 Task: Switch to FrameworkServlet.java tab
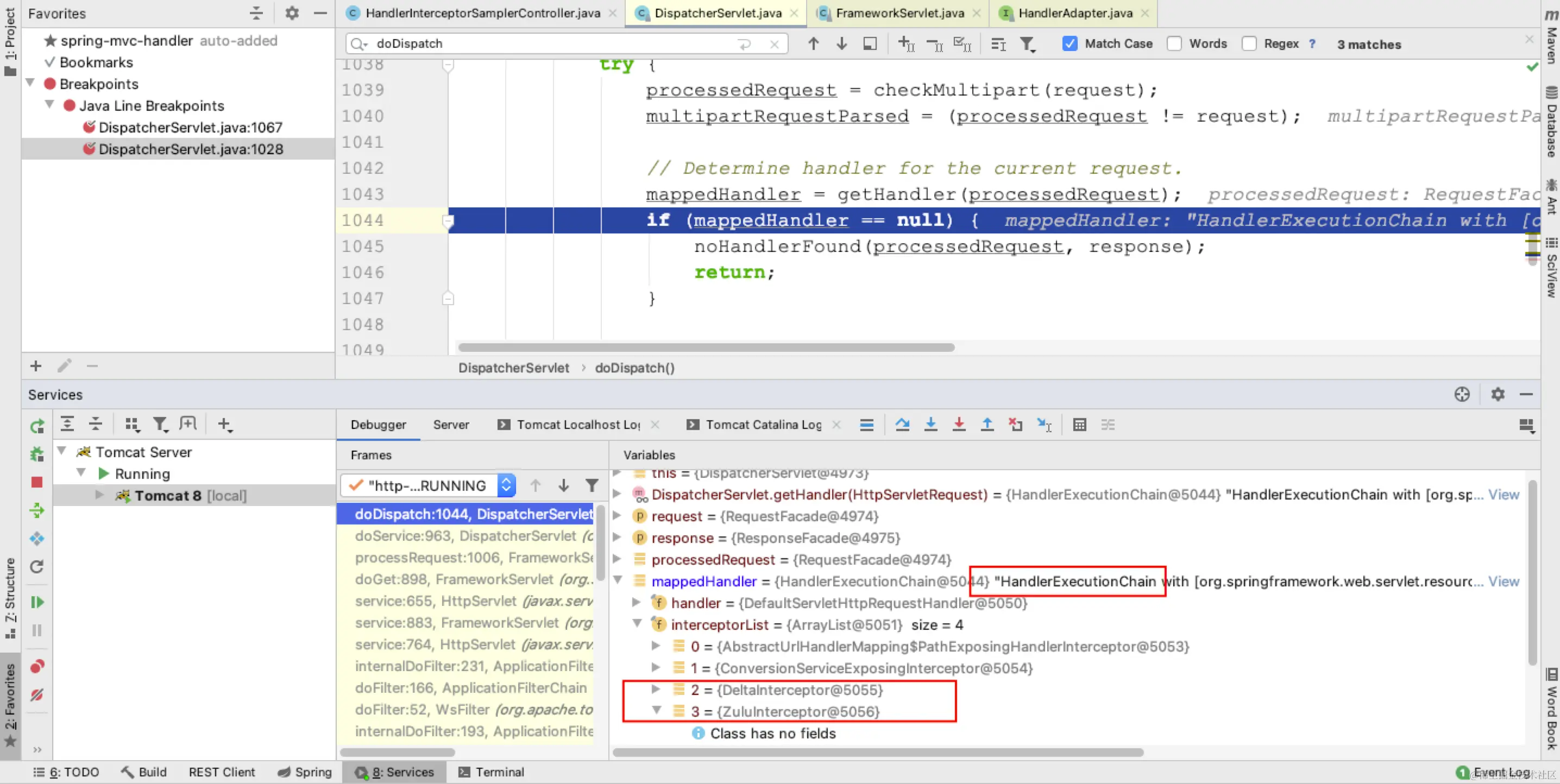click(x=899, y=12)
